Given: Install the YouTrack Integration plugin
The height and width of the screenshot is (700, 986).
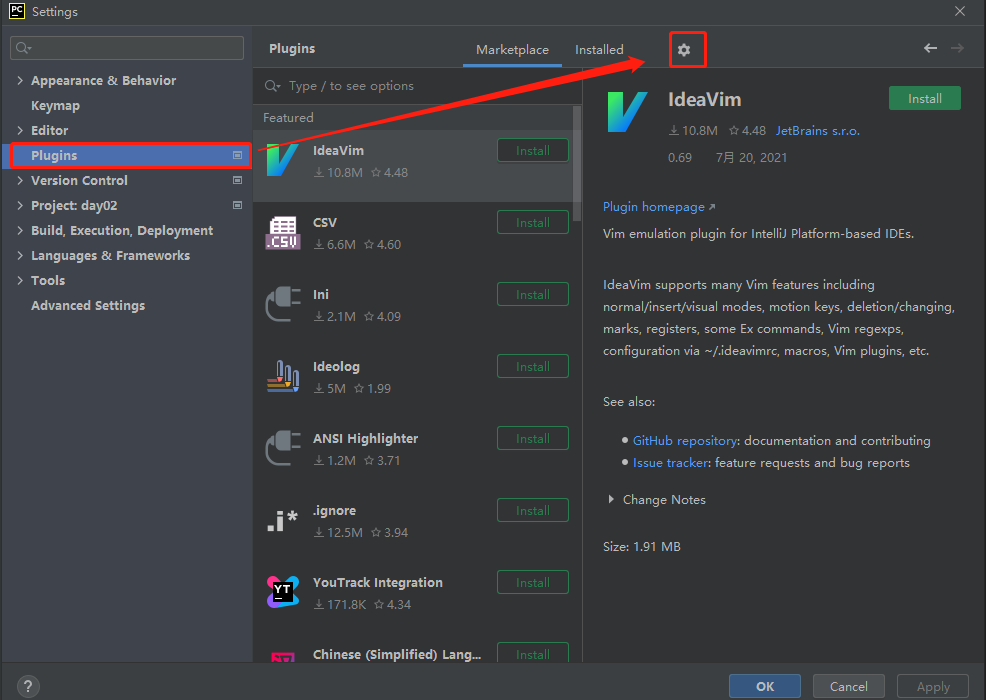Looking at the screenshot, I should click(533, 582).
